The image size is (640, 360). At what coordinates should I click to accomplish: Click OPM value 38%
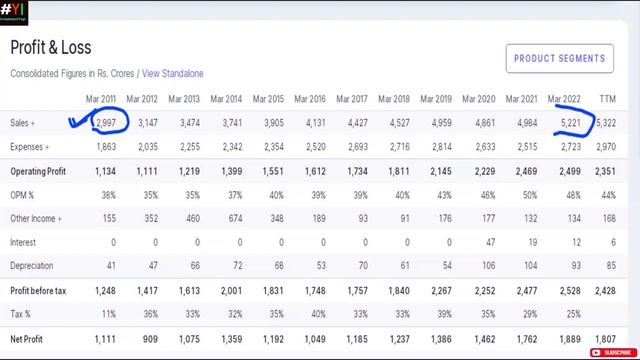(x=109, y=195)
